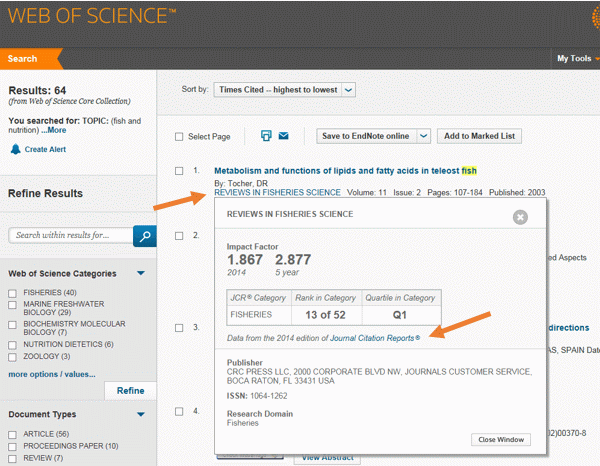Click the email records envelope icon
The image size is (600, 466).
(284, 135)
